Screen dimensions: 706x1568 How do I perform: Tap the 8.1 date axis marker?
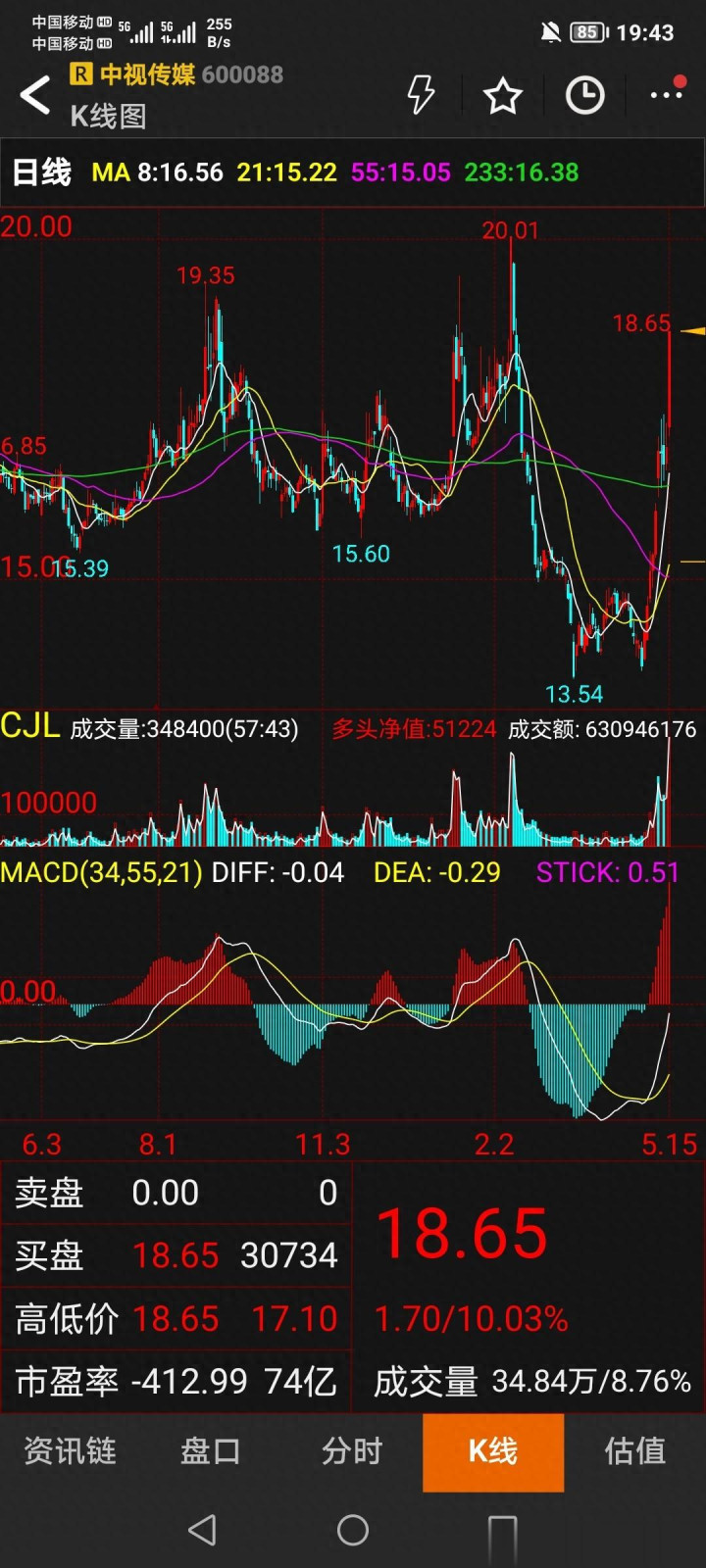pos(157,1145)
